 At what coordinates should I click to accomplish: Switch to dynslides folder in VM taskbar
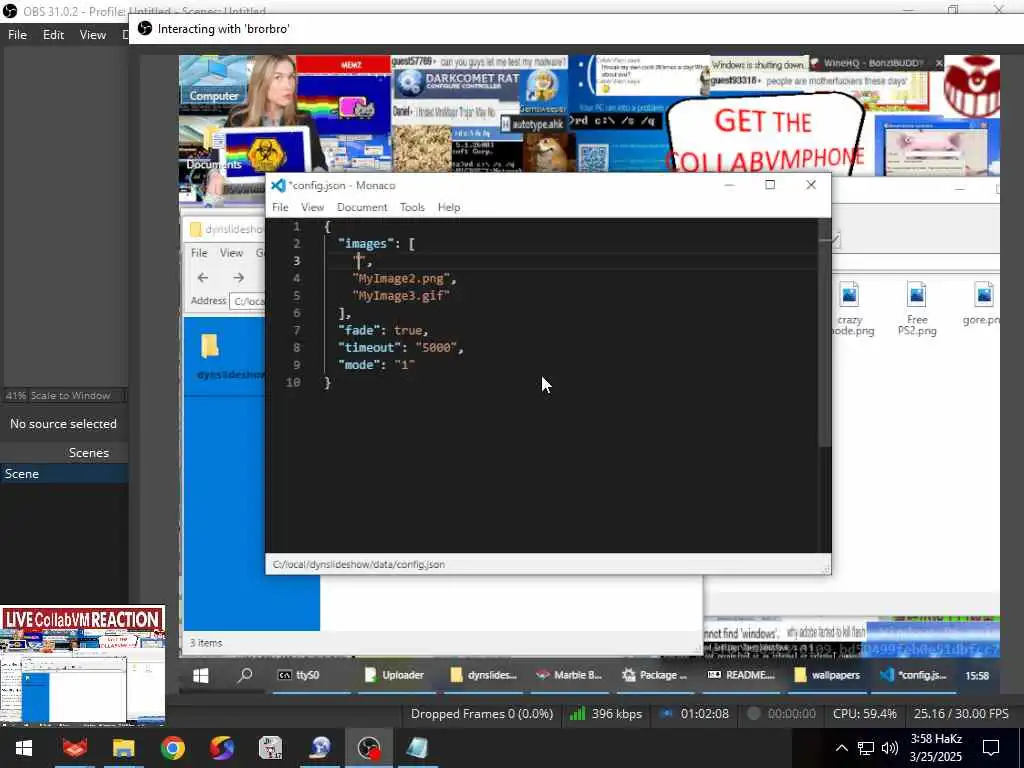coord(484,675)
